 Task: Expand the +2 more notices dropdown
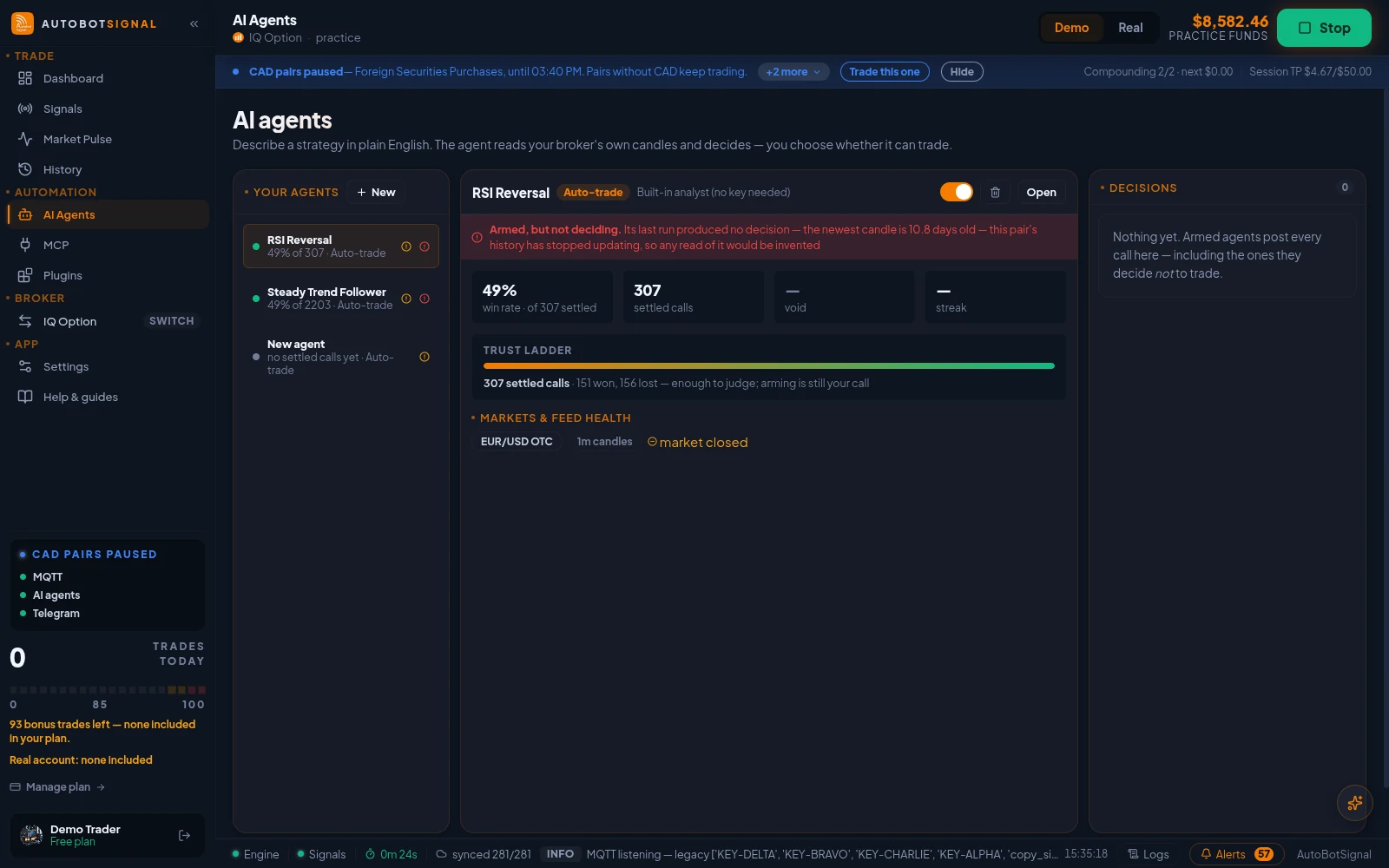793,72
